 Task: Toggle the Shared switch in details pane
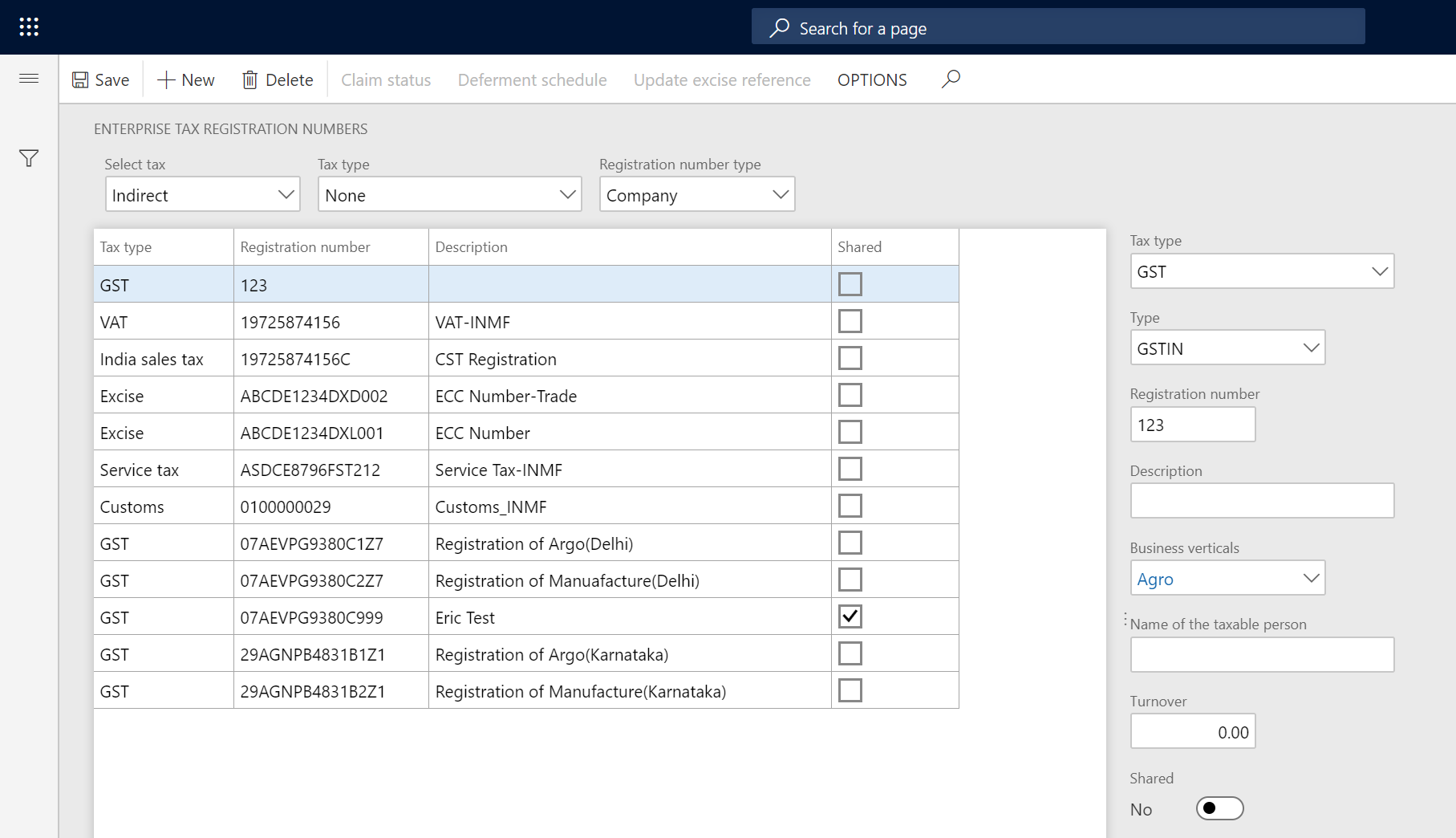pyautogui.click(x=1219, y=808)
